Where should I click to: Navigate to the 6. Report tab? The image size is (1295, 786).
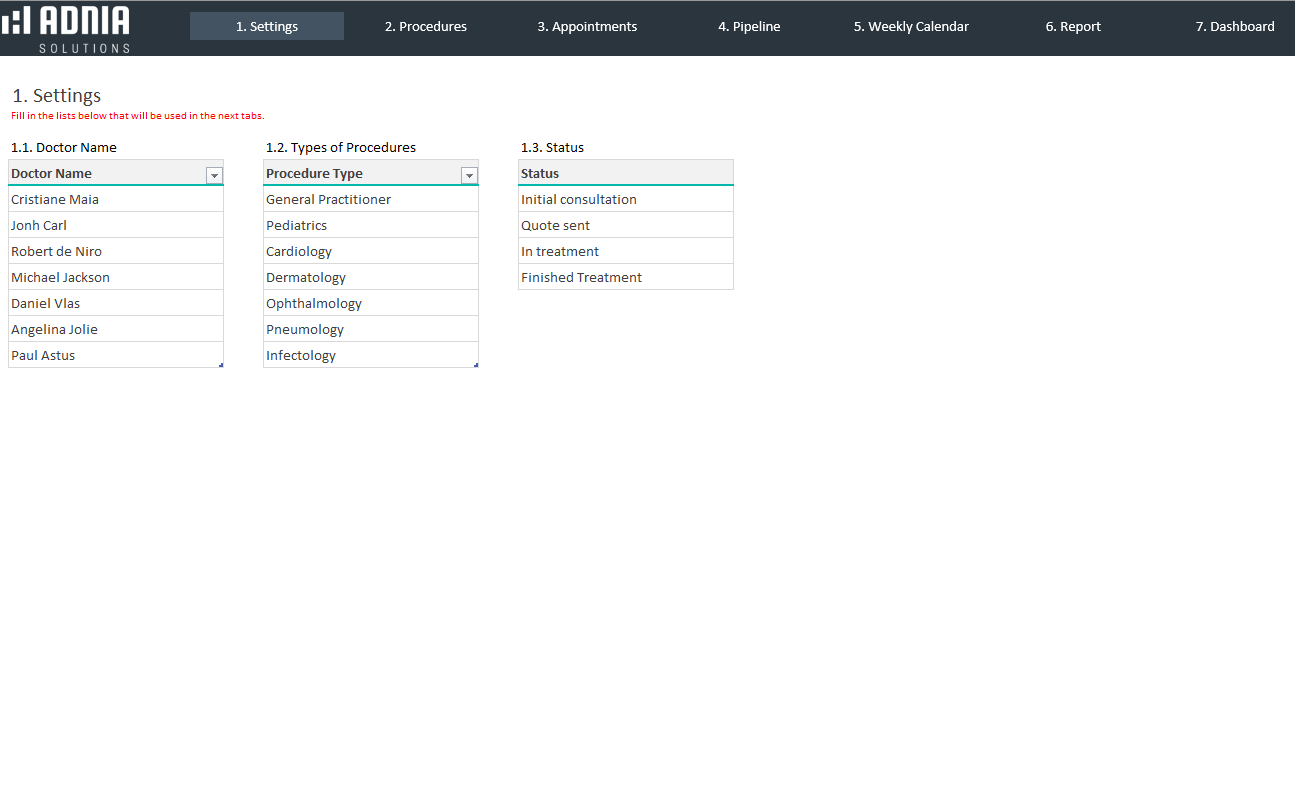pyautogui.click(x=1073, y=27)
